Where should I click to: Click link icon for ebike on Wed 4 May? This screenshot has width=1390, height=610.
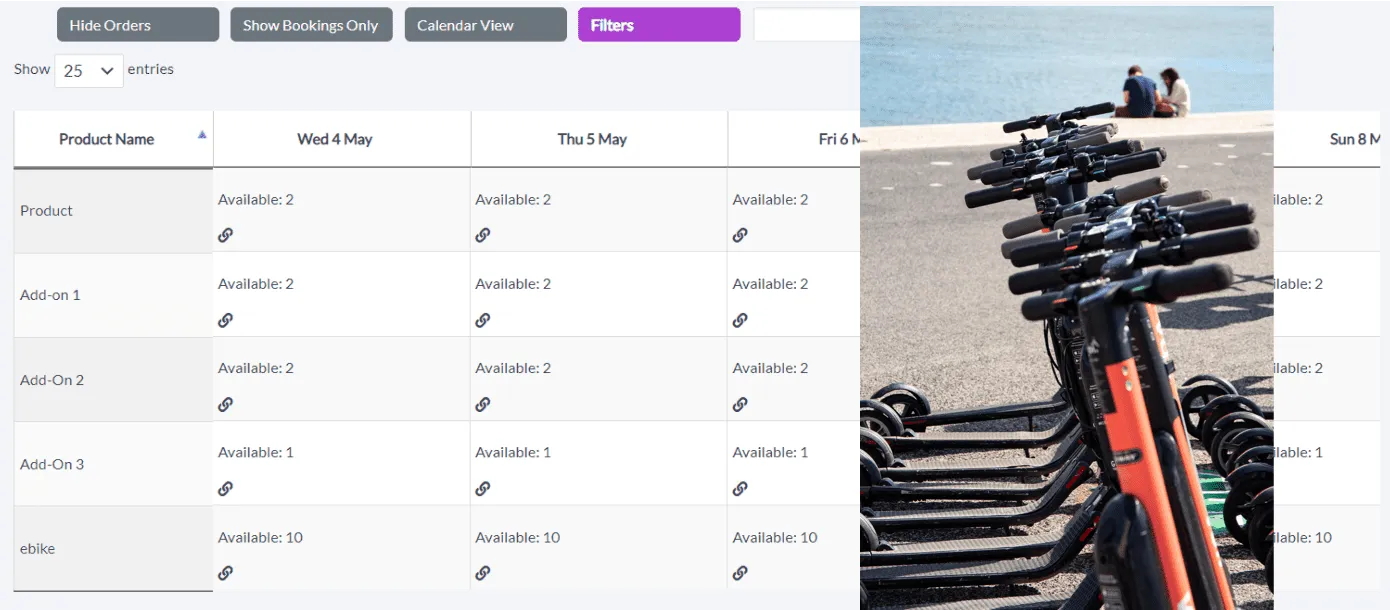tap(226, 573)
